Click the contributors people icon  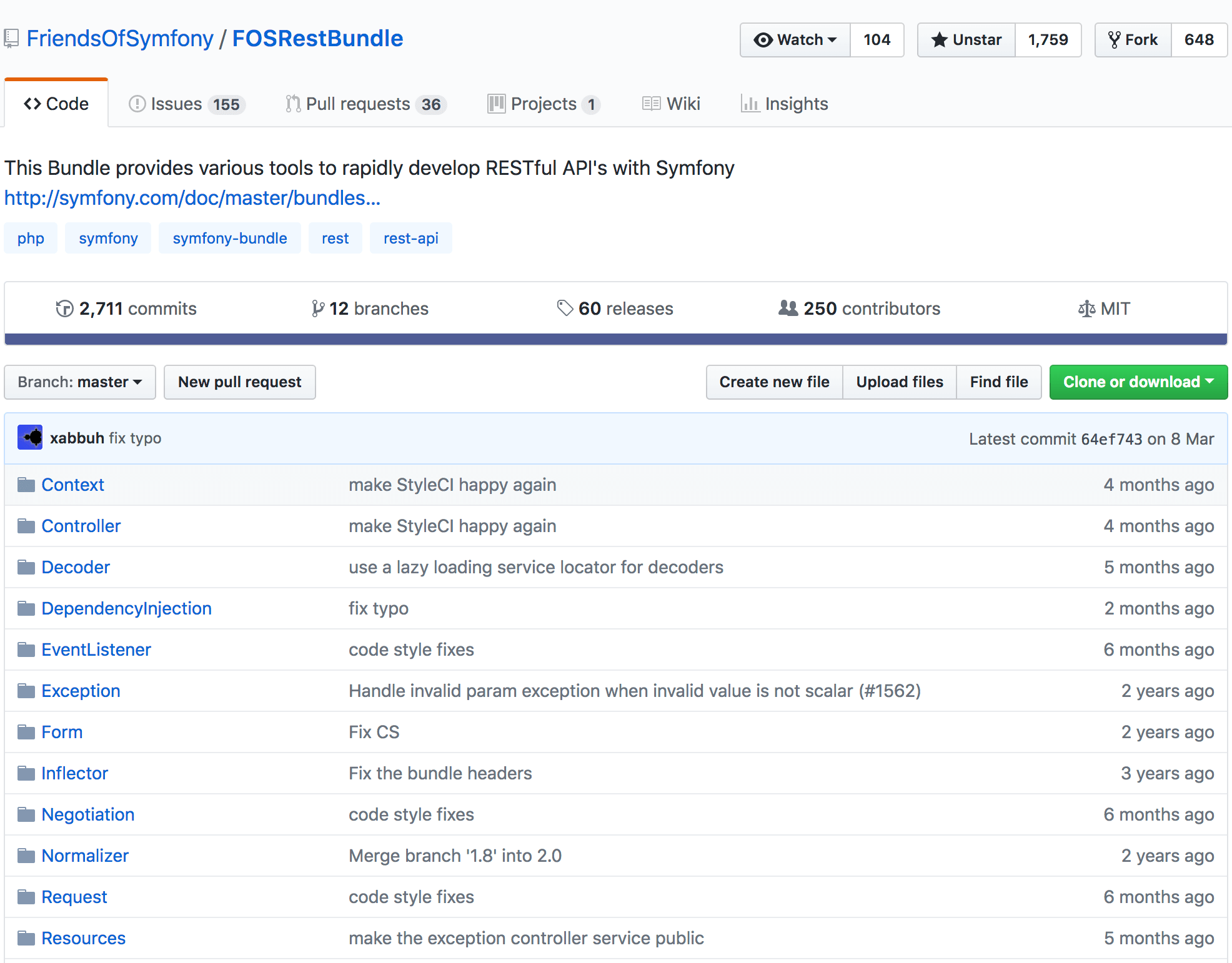[788, 308]
